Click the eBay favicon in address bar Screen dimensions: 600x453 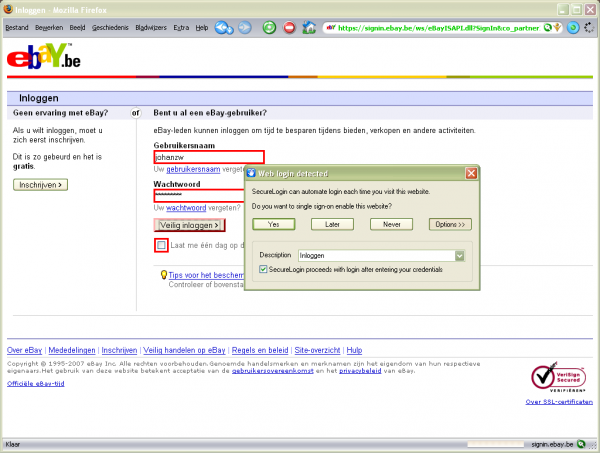[x=331, y=28]
